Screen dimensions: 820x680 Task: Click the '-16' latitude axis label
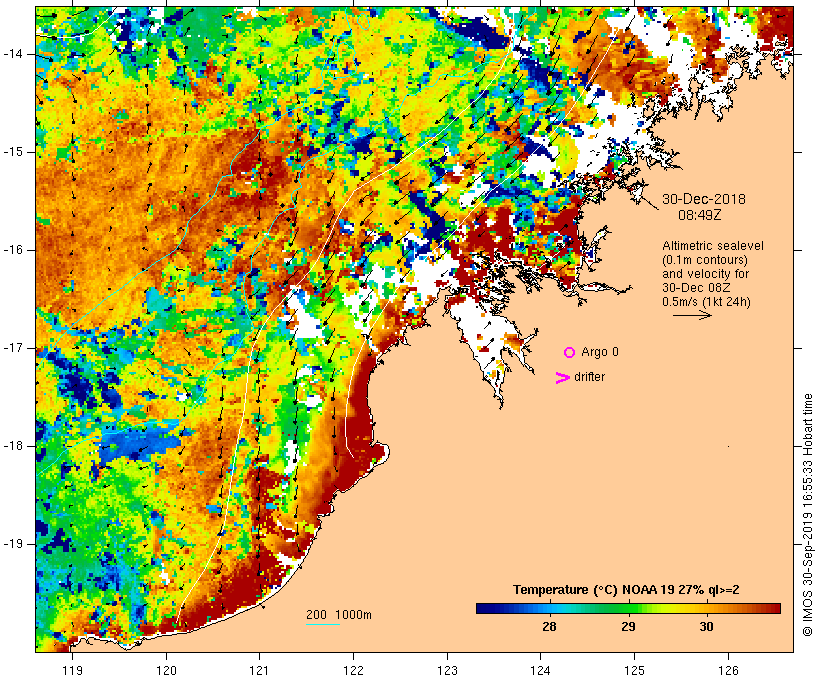[12, 250]
